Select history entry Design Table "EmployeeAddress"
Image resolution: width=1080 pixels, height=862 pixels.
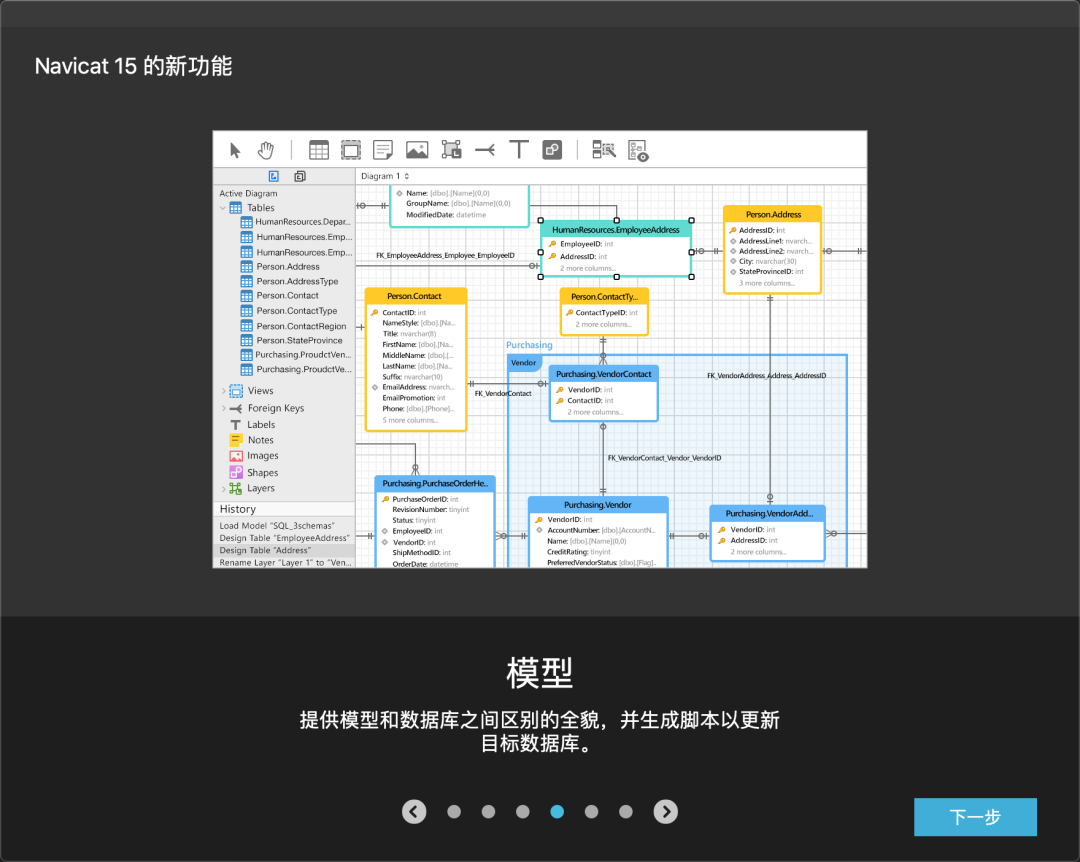[284, 538]
